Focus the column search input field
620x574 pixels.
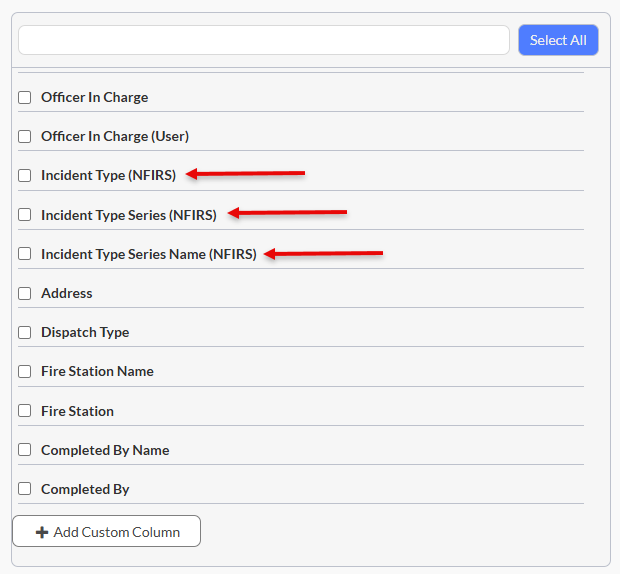(264, 40)
